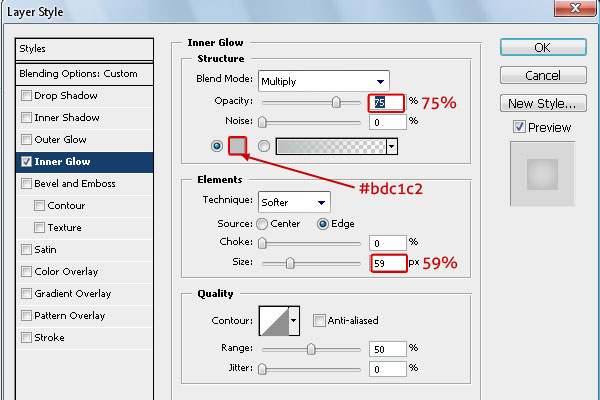Open the Contour picker dropdown arrow

pos(294,321)
